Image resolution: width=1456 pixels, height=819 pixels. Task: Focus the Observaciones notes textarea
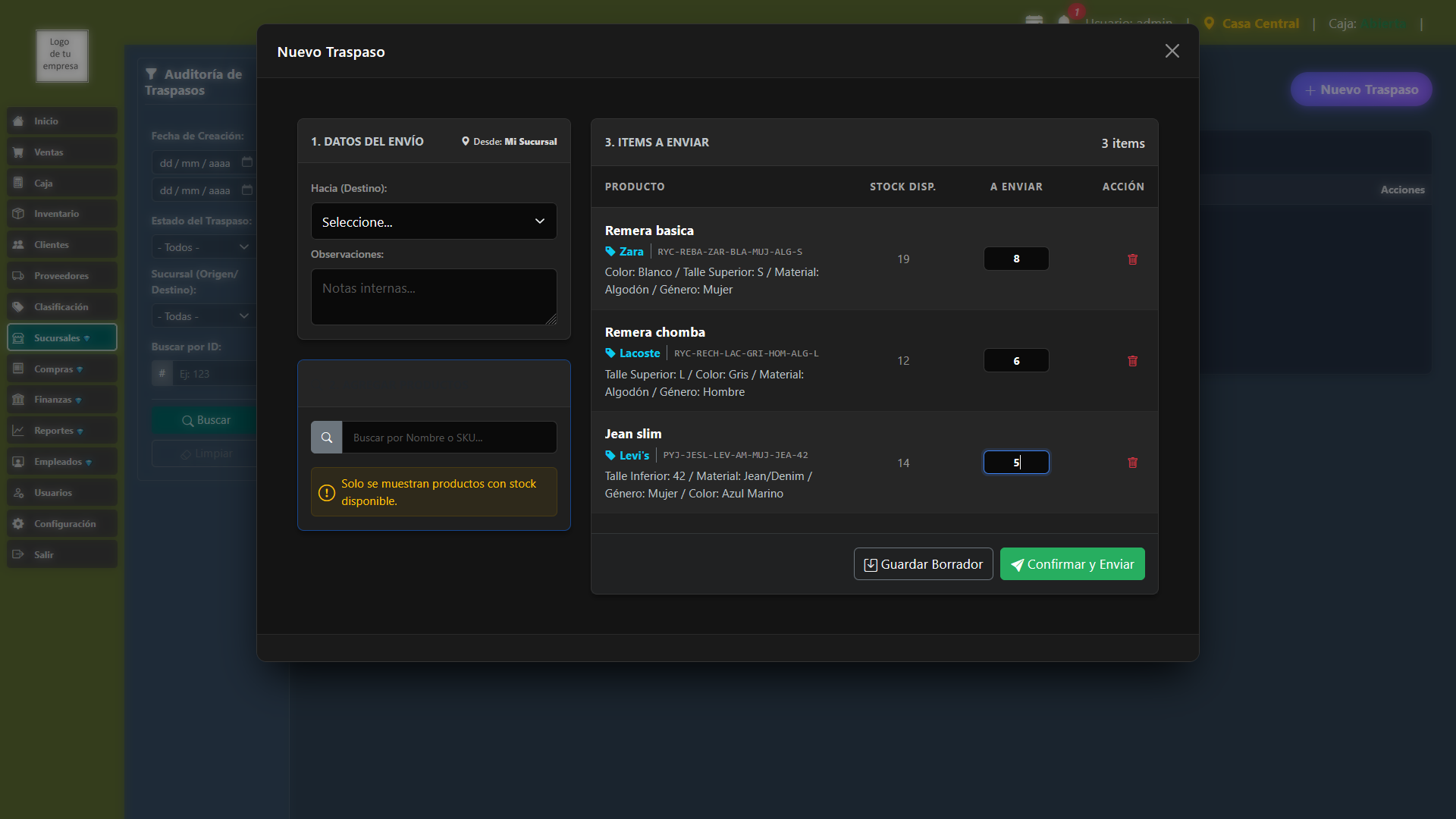click(x=434, y=297)
